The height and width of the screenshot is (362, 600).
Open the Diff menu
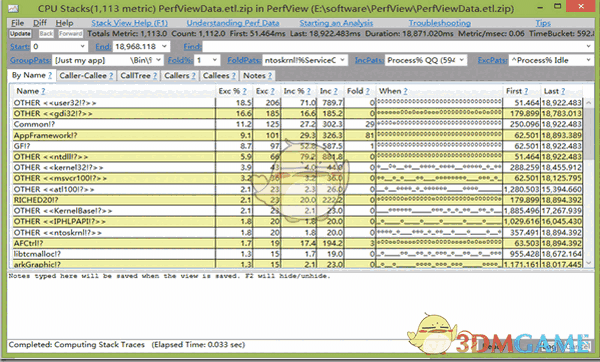pos(40,23)
